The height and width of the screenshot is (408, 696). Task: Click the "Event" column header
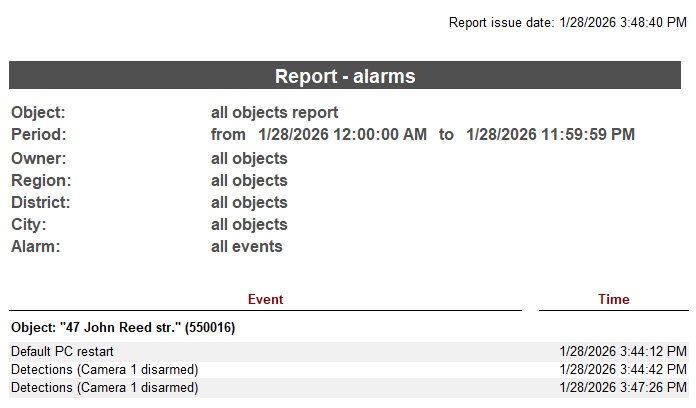point(265,299)
